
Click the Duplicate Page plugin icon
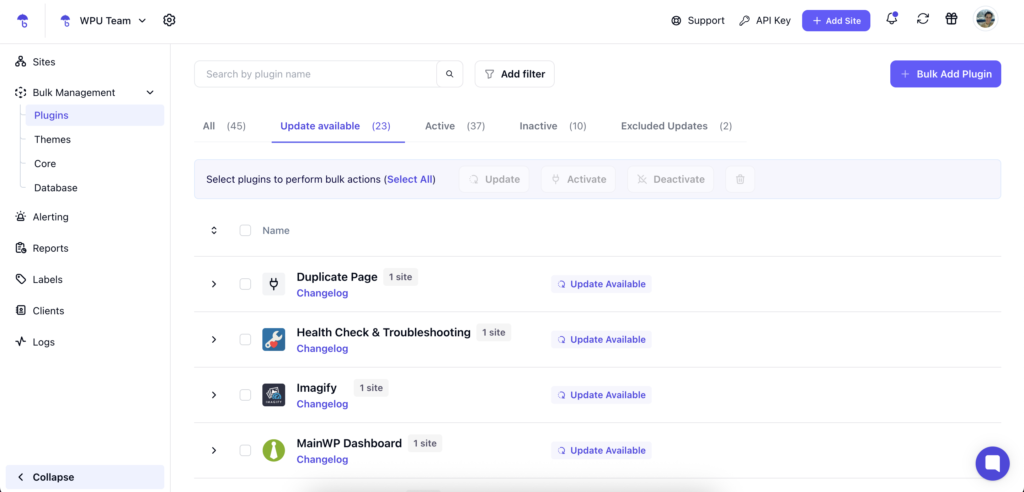(x=274, y=284)
